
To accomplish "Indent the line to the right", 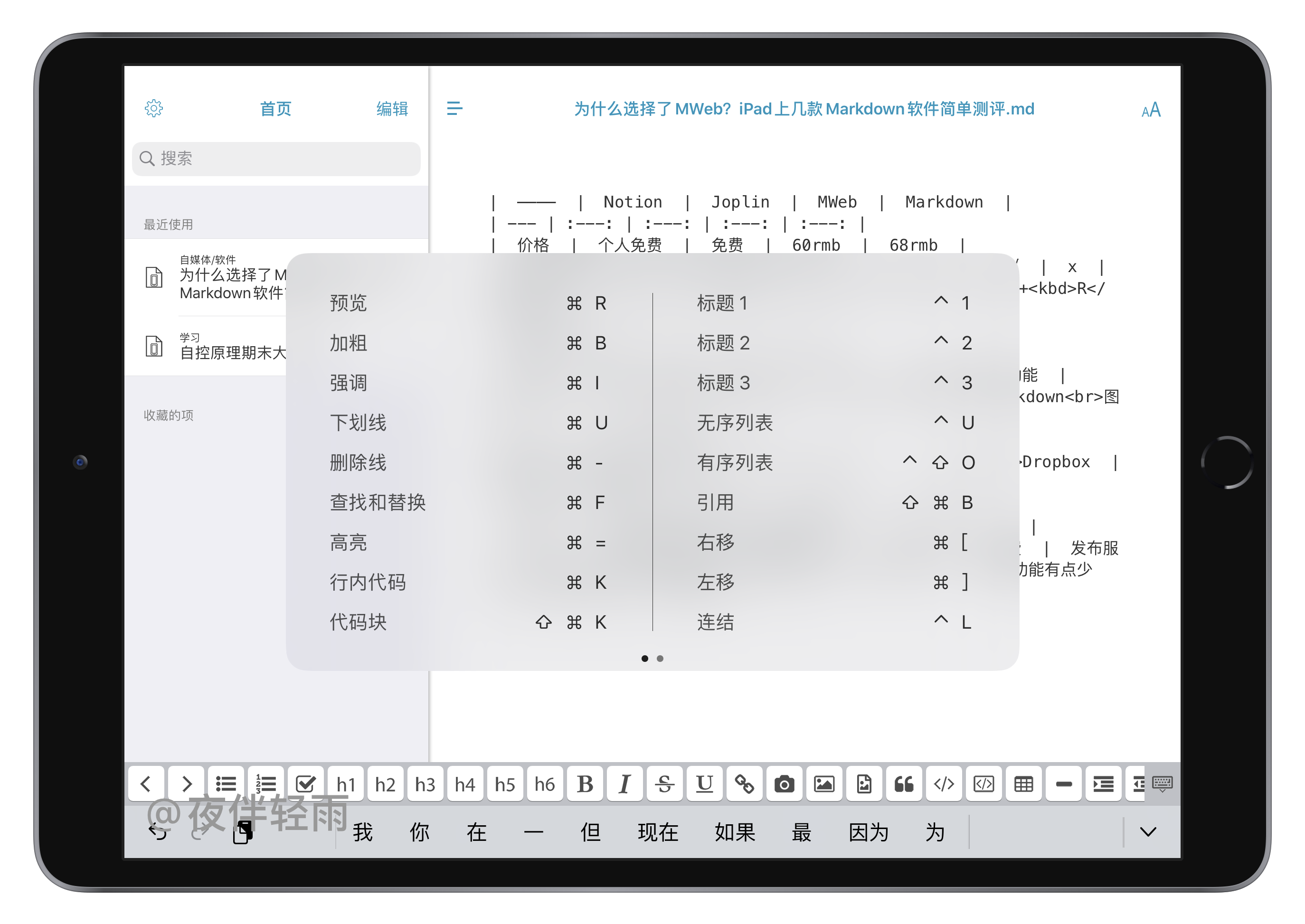I will click(x=1103, y=783).
